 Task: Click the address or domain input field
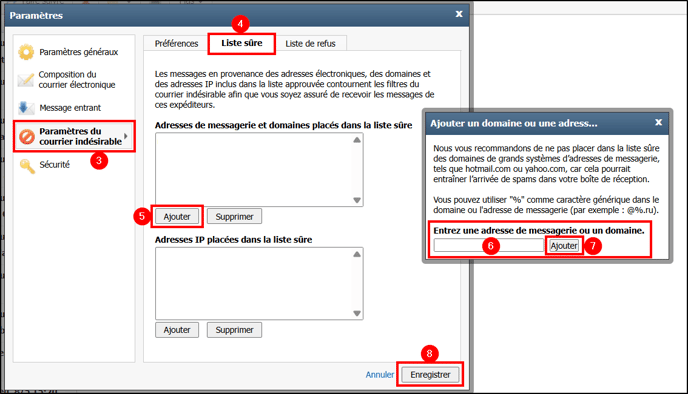coord(489,245)
